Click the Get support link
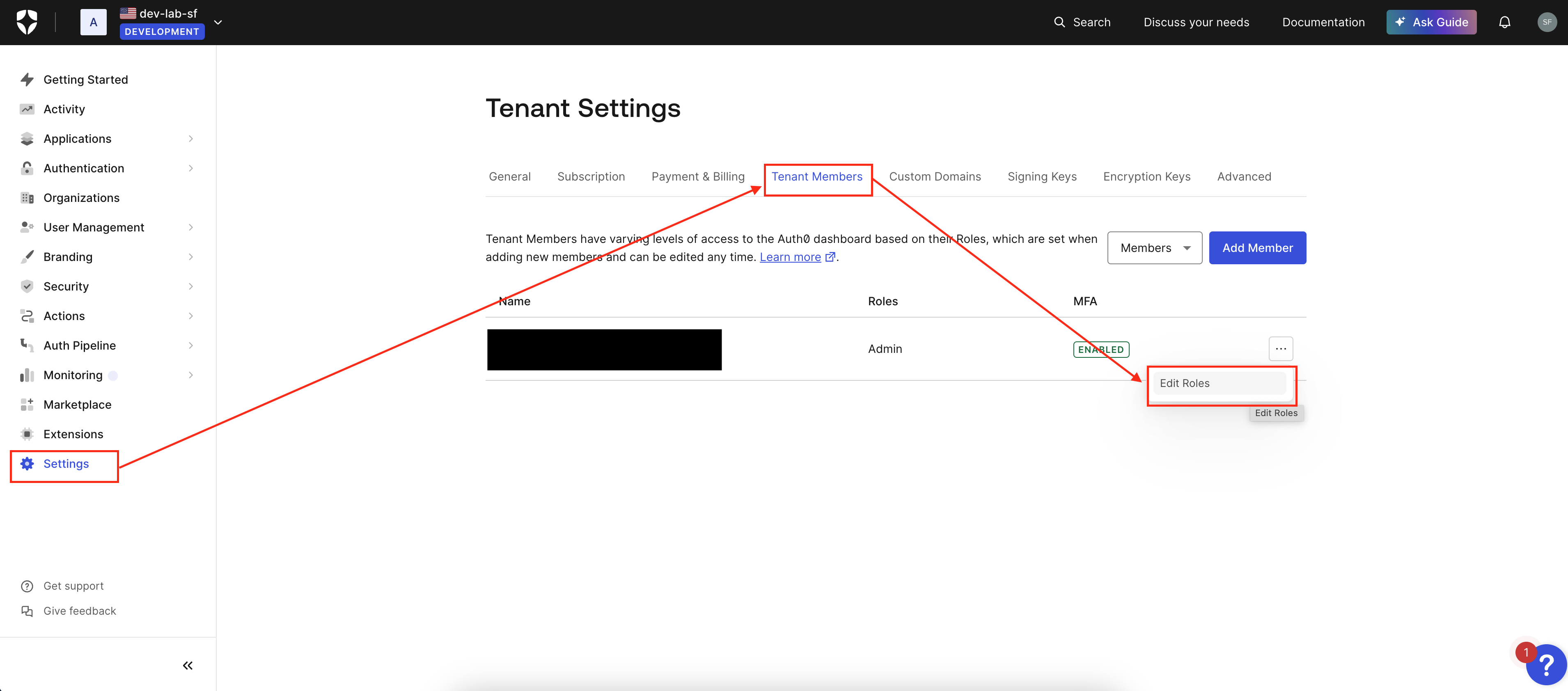1568x691 pixels. pos(73,586)
